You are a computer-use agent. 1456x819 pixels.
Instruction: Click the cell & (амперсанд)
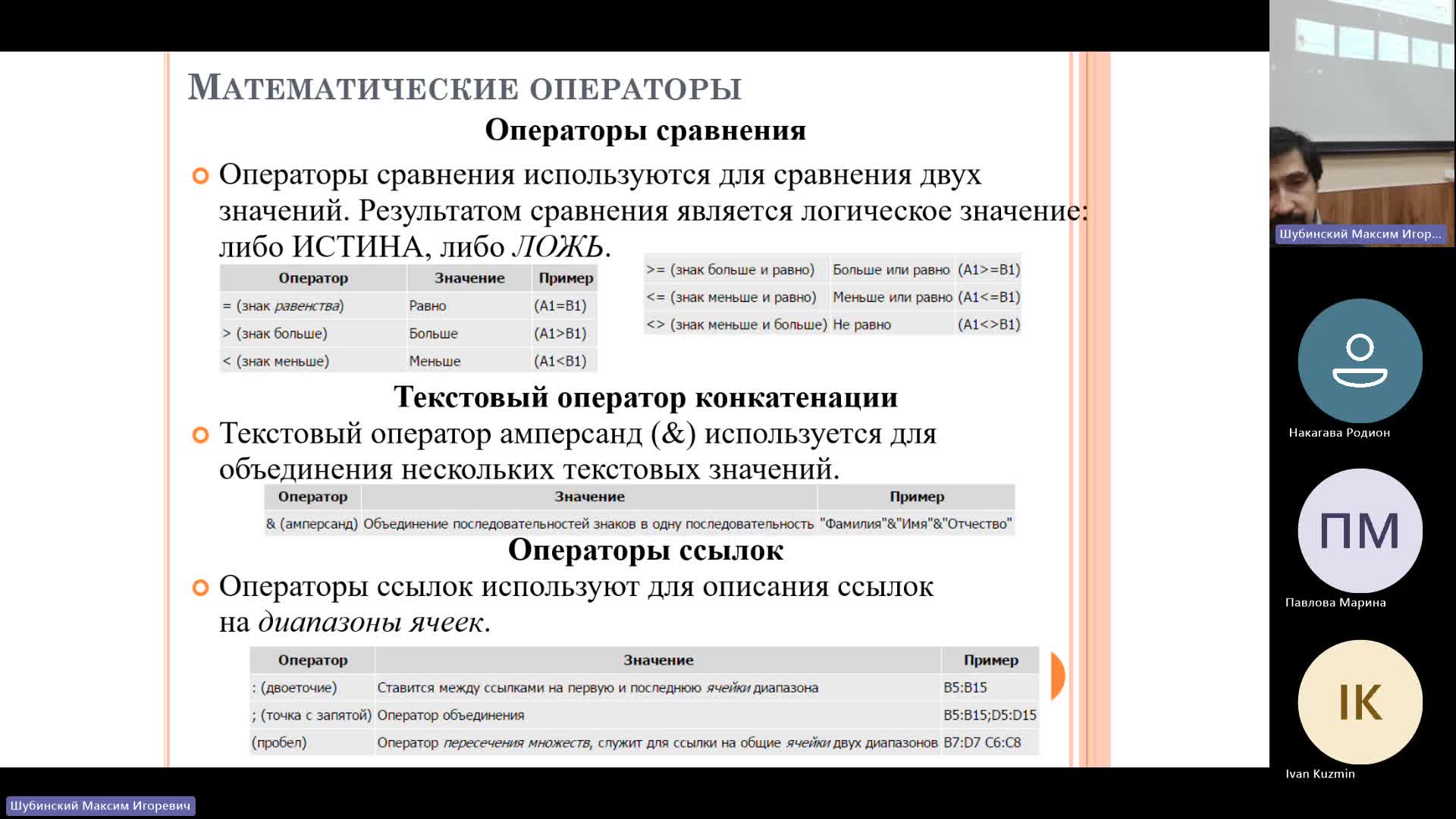[x=312, y=523]
